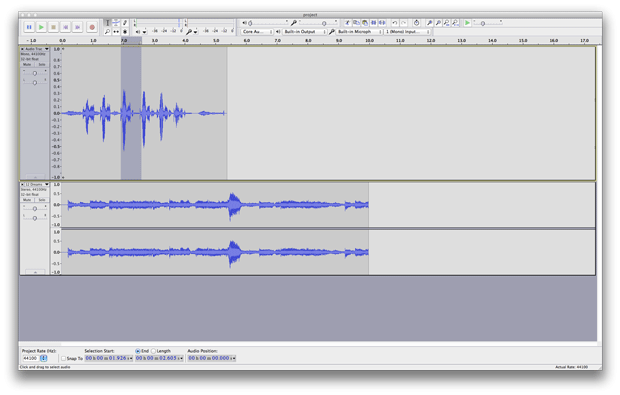Image resolution: width=620 pixels, height=395 pixels.
Task: Enable the Snap To checkbox
Action: tap(63, 358)
